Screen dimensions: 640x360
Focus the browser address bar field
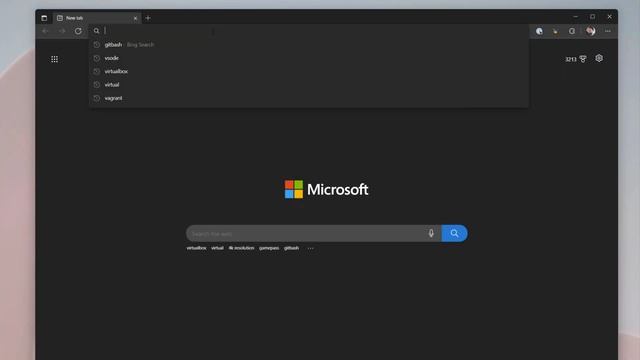309,31
